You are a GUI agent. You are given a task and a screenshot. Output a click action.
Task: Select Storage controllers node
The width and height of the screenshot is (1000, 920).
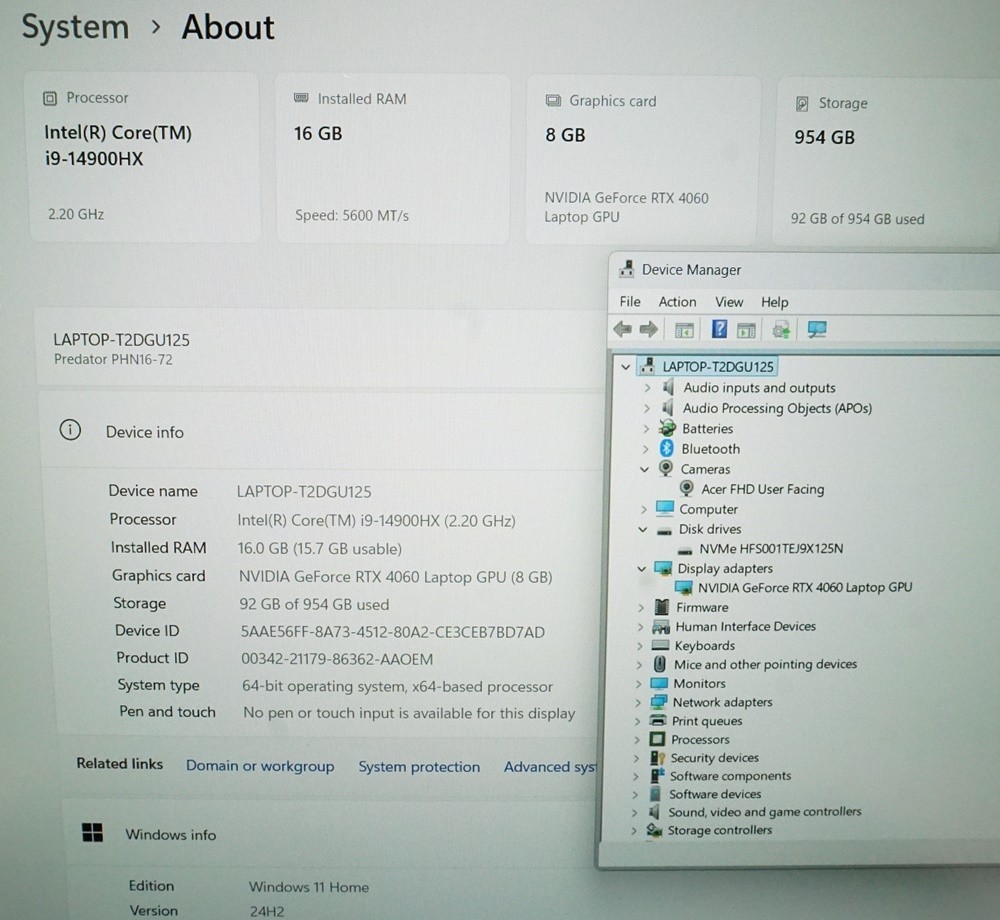point(720,830)
